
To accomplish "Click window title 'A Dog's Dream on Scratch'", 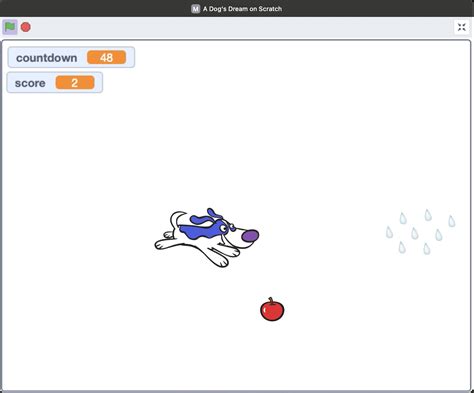I will 242,9.
